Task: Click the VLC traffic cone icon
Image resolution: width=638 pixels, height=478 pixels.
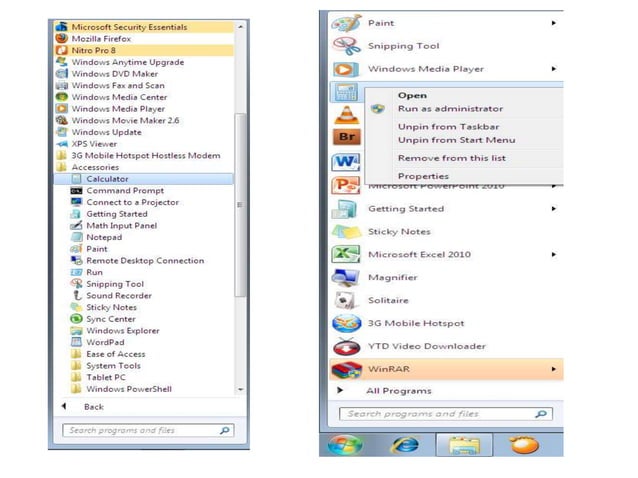Action: (346, 115)
